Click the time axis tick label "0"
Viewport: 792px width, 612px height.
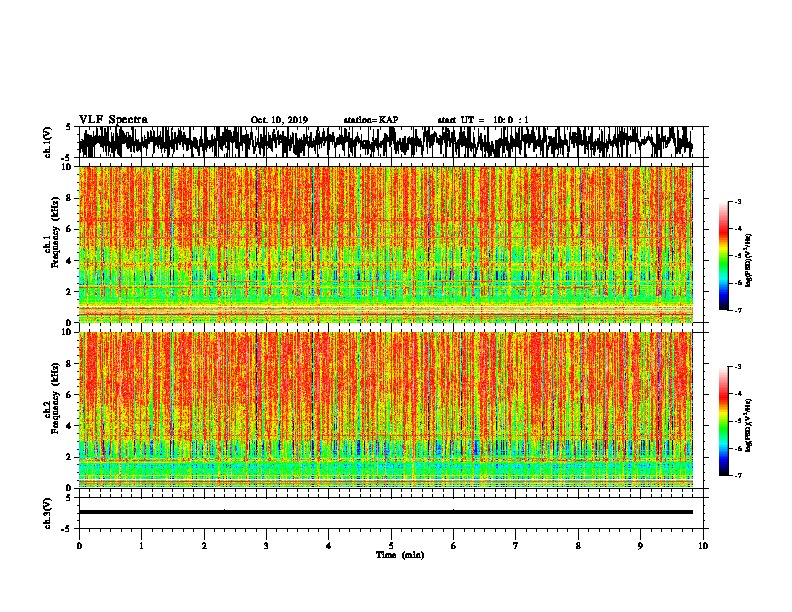point(79,546)
